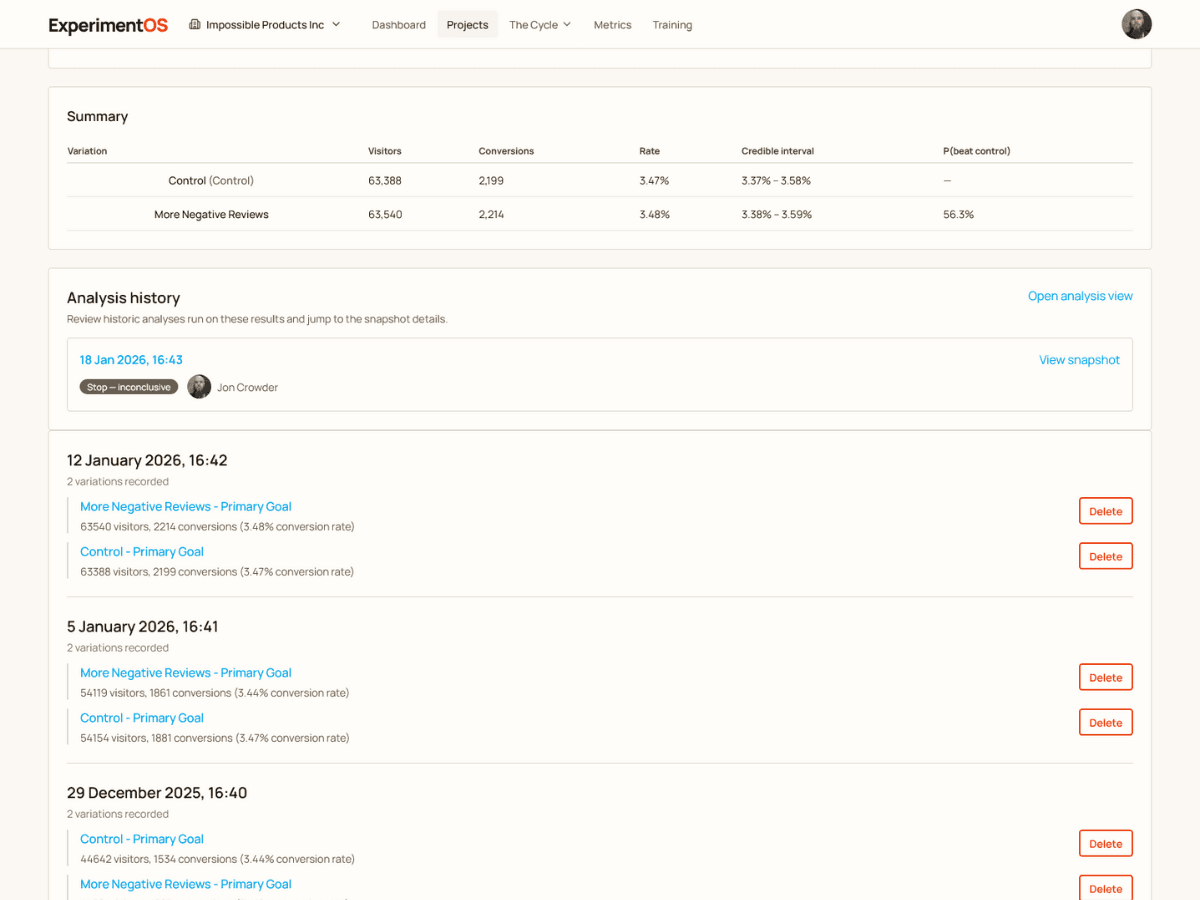Navigate to the Dashboard page
1200x900 pixels.
pos(398,24)
